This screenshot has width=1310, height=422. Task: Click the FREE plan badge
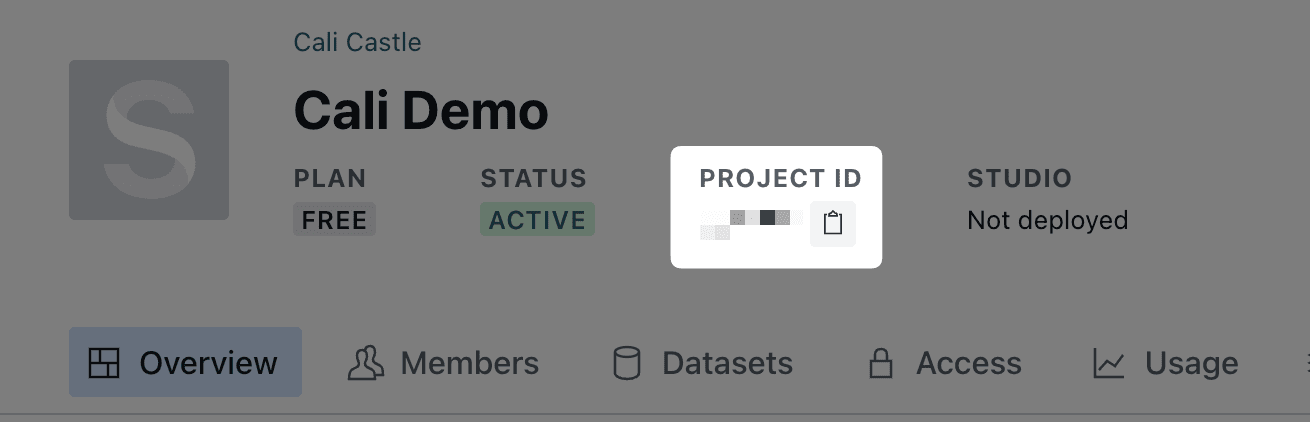click(x=334, y=220)
